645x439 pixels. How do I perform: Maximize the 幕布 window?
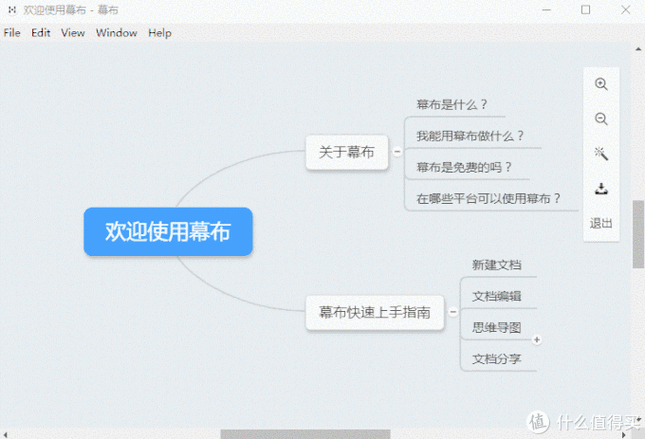tap(585, 9)
